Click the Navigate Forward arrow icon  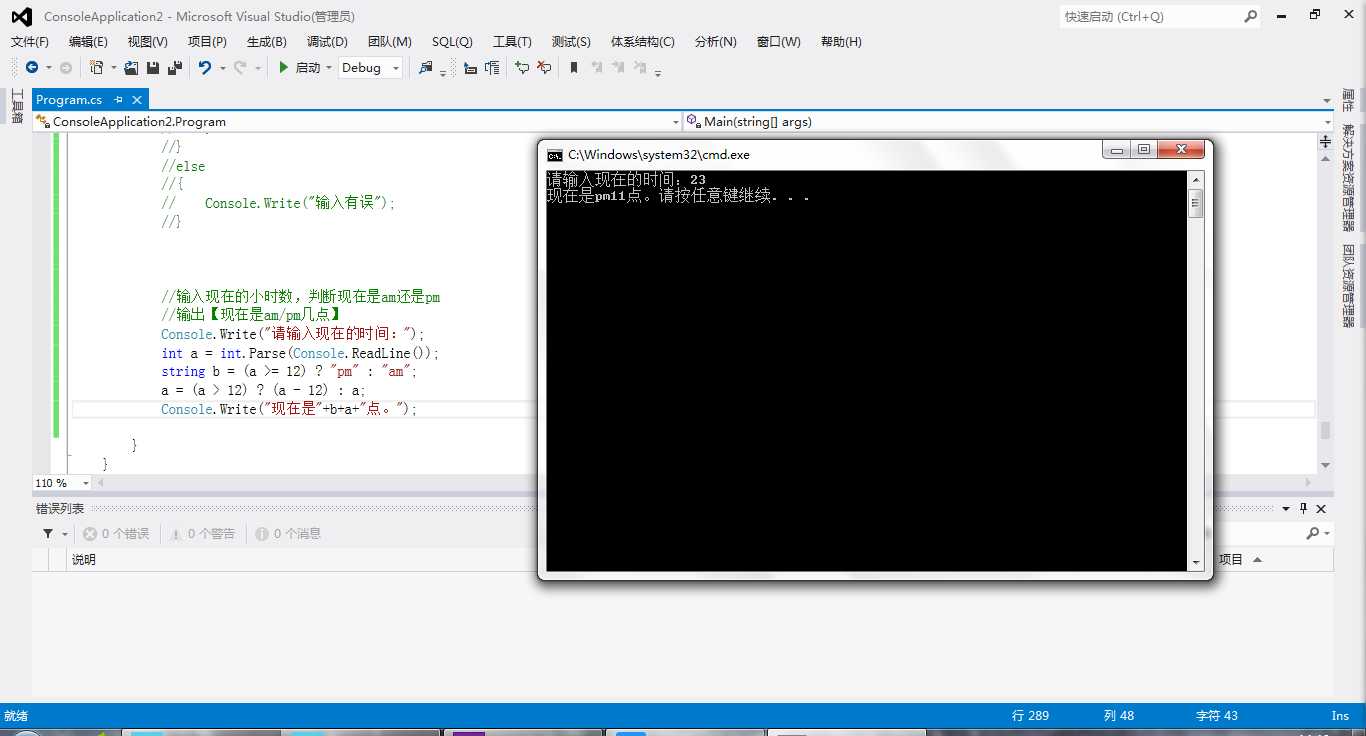66,67
